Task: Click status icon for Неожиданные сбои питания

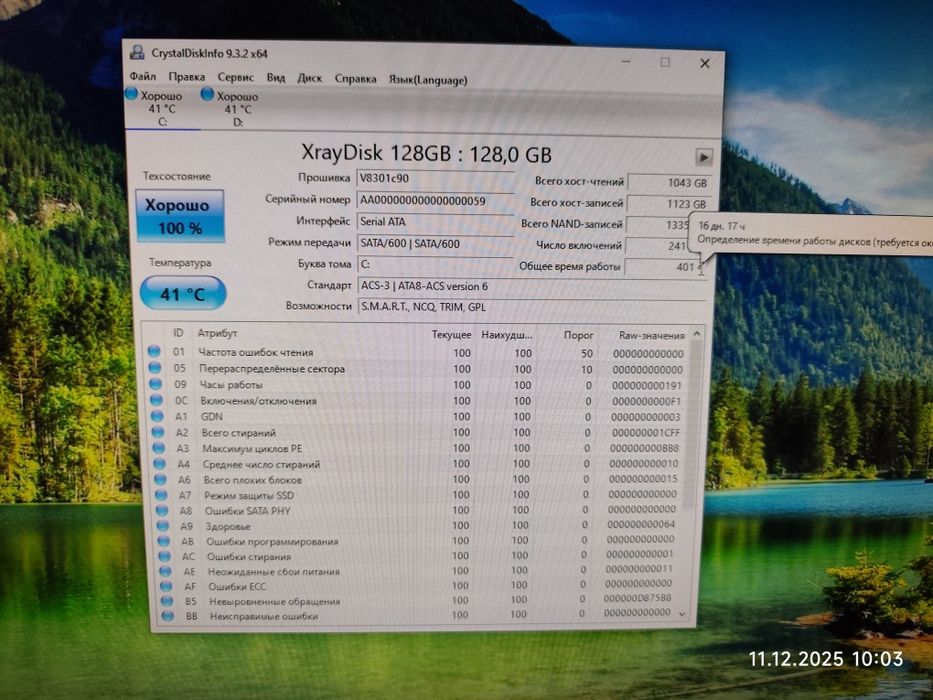Action: click(165, 571)
